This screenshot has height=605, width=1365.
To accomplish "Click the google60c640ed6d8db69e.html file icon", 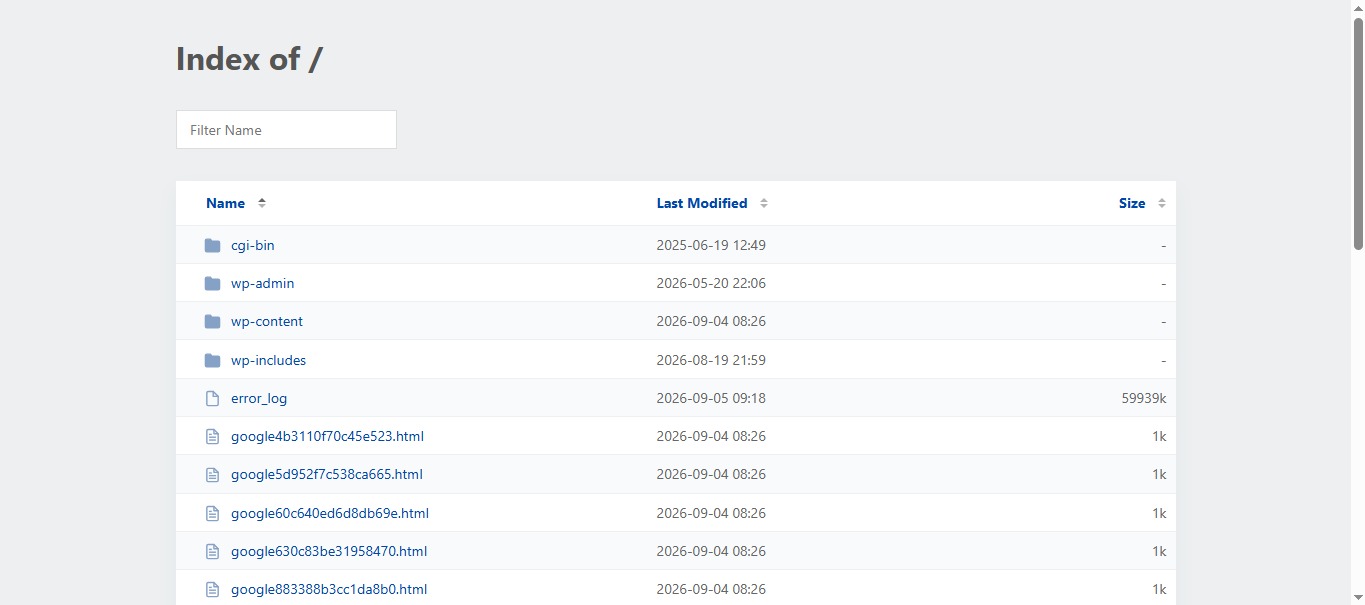I will (212, 513).
